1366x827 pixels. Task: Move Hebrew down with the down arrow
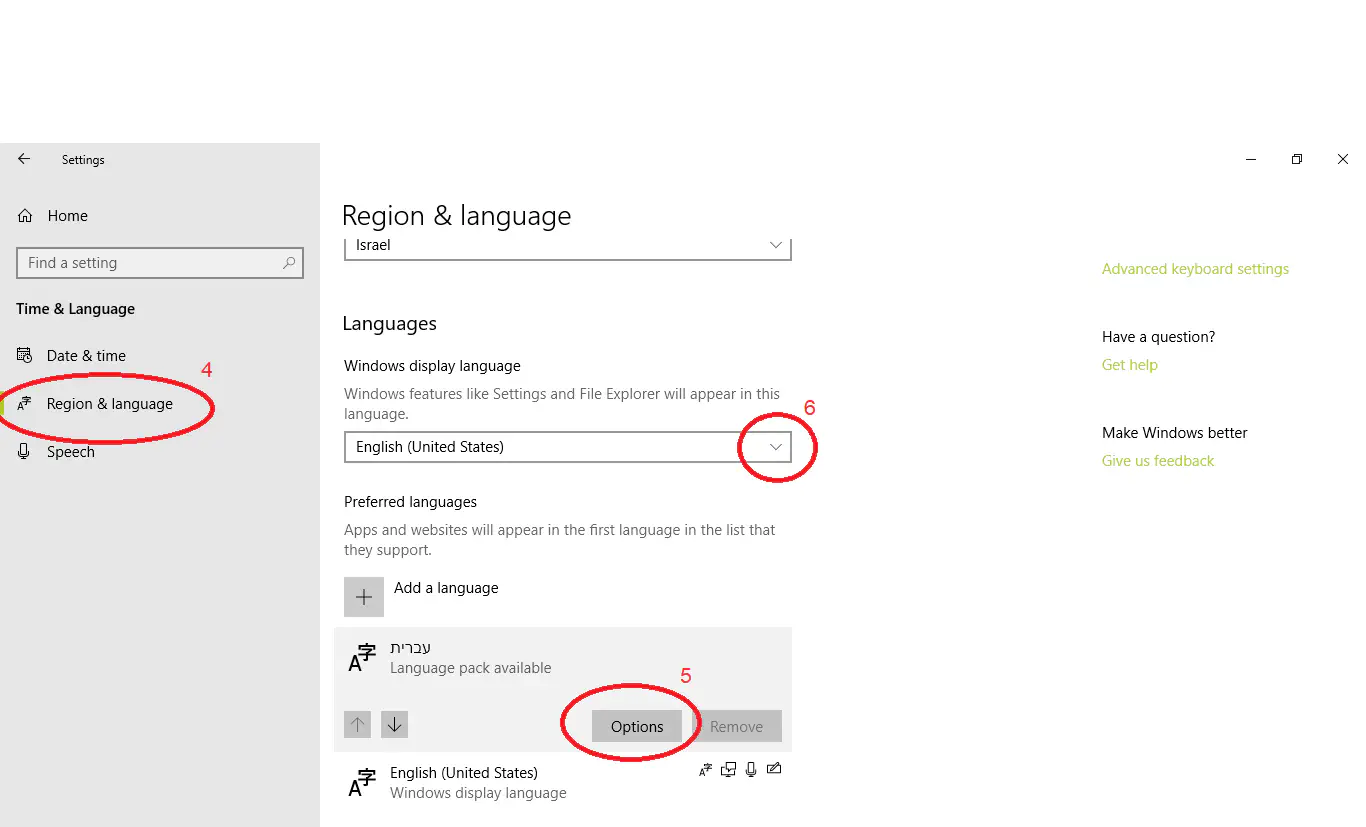[394, 724]
